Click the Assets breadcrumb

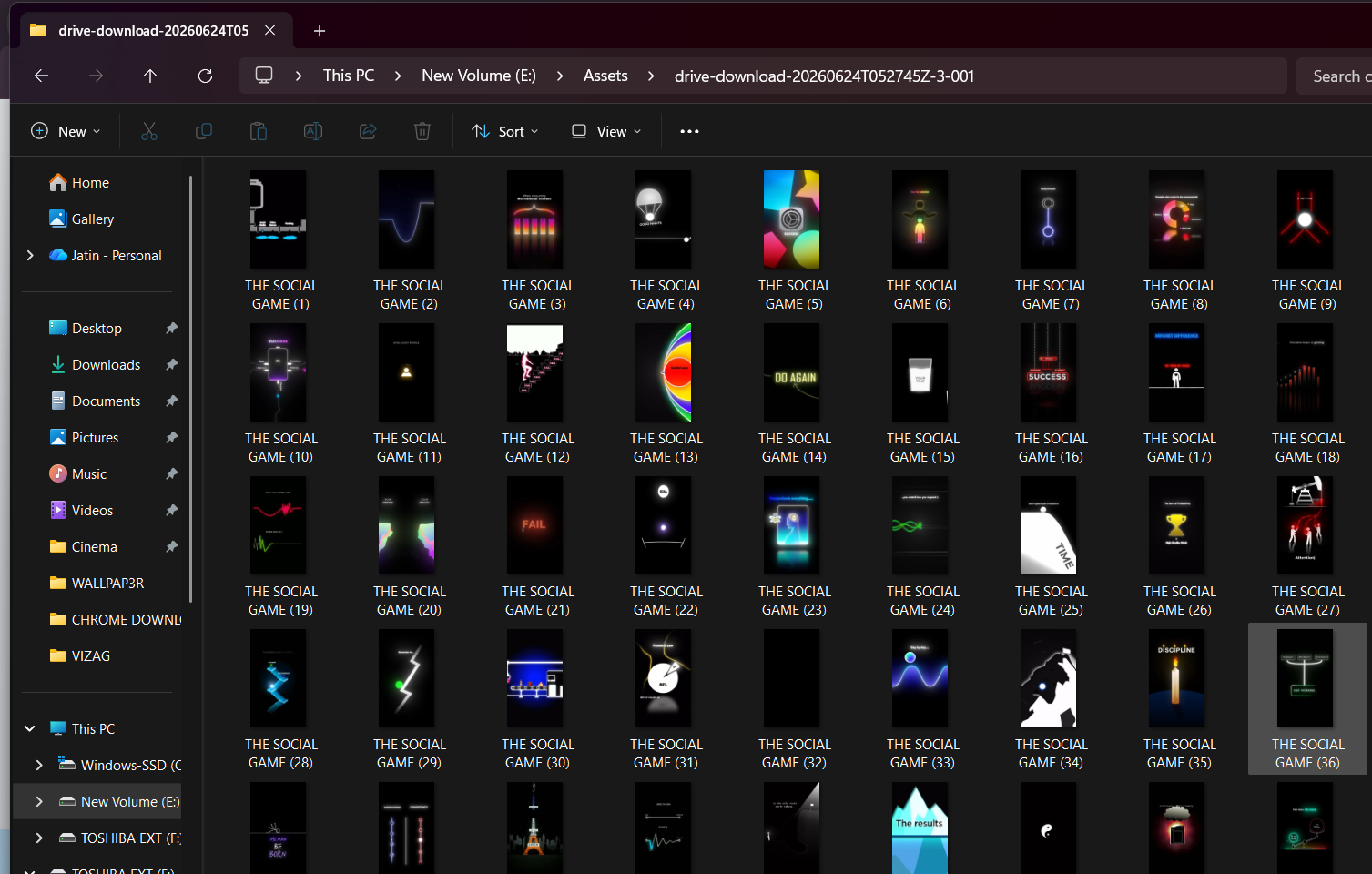(x=605, y=76)
